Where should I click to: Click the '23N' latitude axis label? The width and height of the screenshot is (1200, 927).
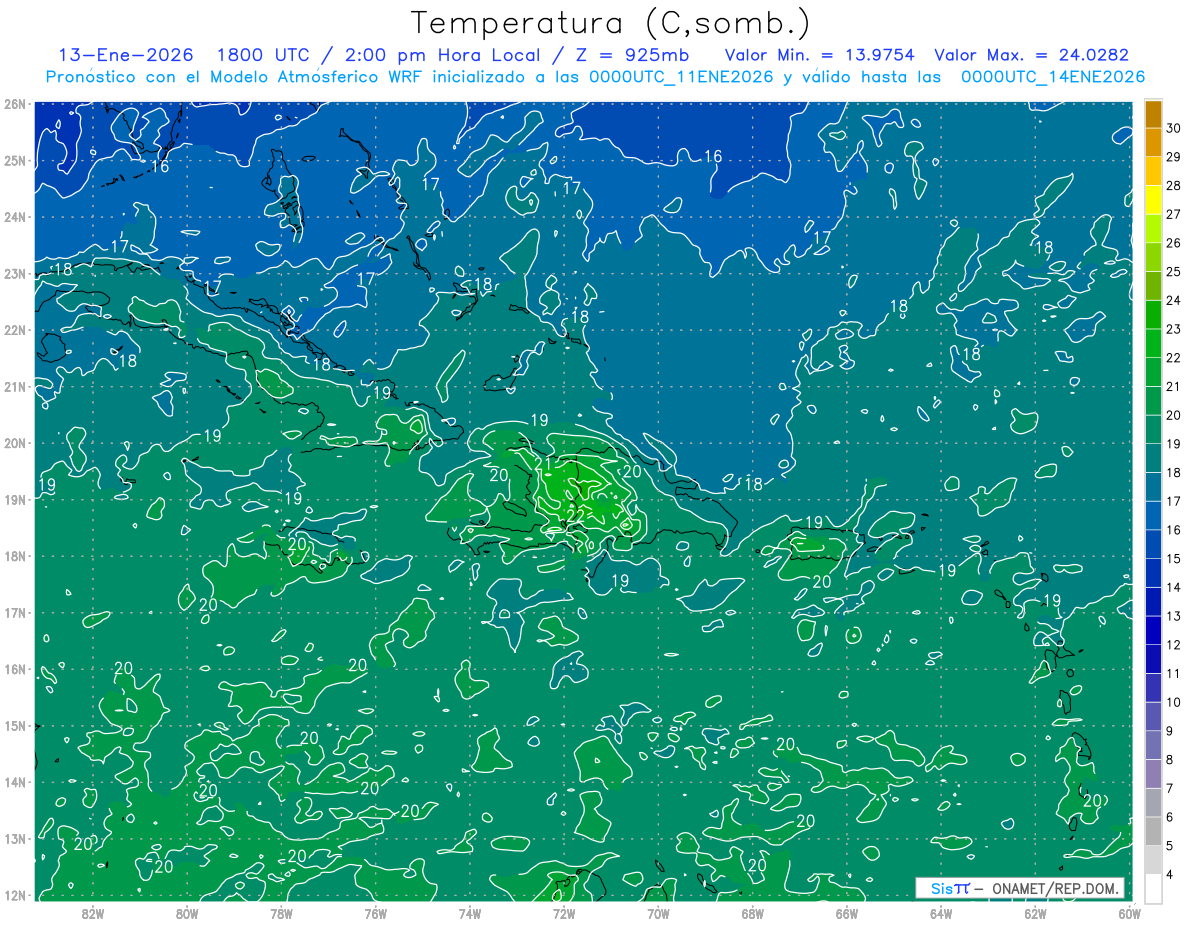pos(15,274)
